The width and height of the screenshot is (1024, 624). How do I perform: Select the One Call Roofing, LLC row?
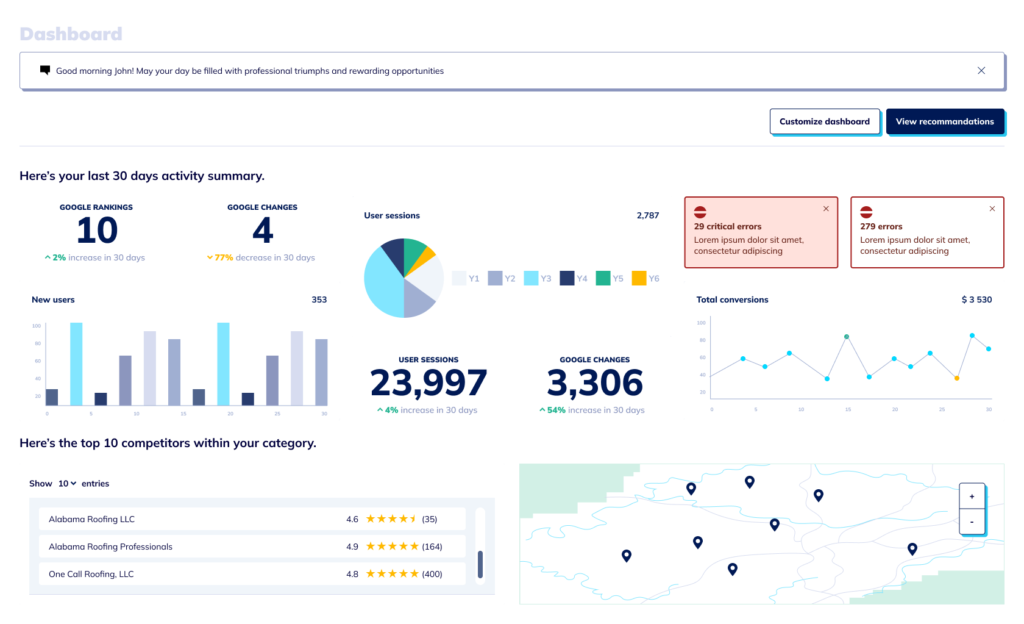point(252,574)
